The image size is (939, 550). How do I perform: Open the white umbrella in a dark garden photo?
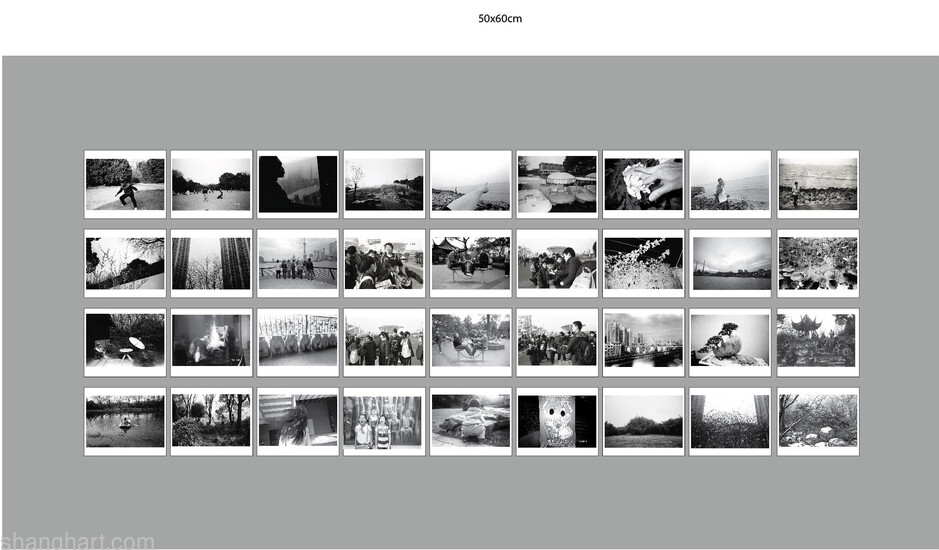(125, 342)
